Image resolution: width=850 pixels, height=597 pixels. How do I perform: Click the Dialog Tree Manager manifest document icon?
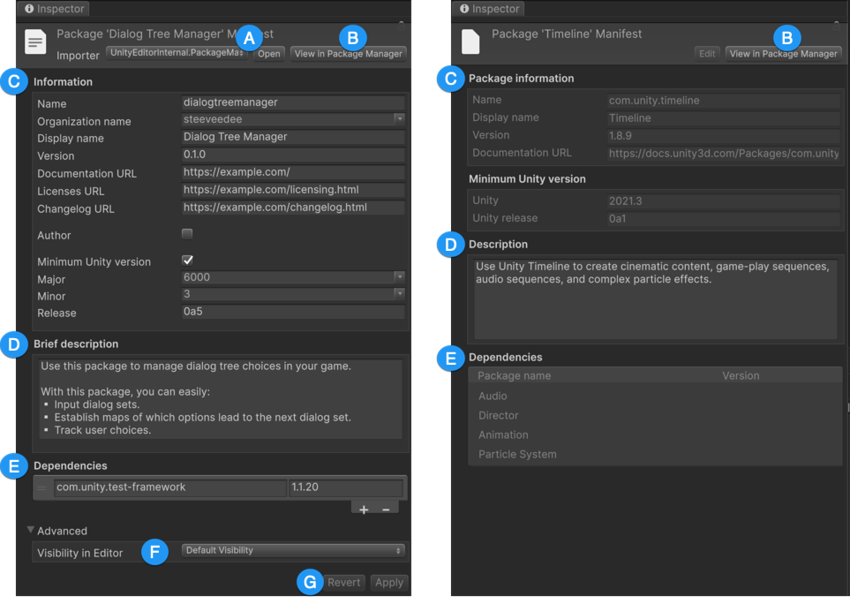coord(36,42)
